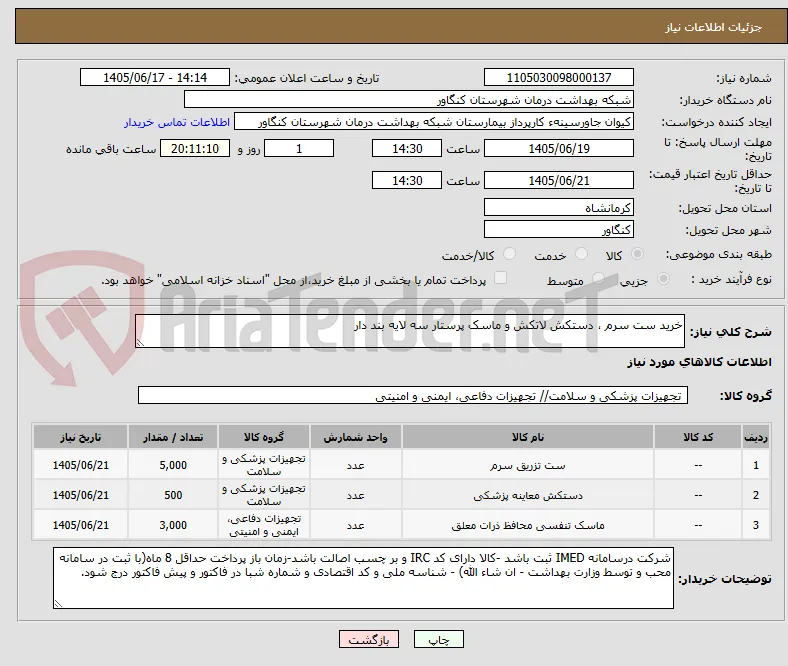Click the چاپ print button
This screenshot has width=788, height=666.
(439, 639)
